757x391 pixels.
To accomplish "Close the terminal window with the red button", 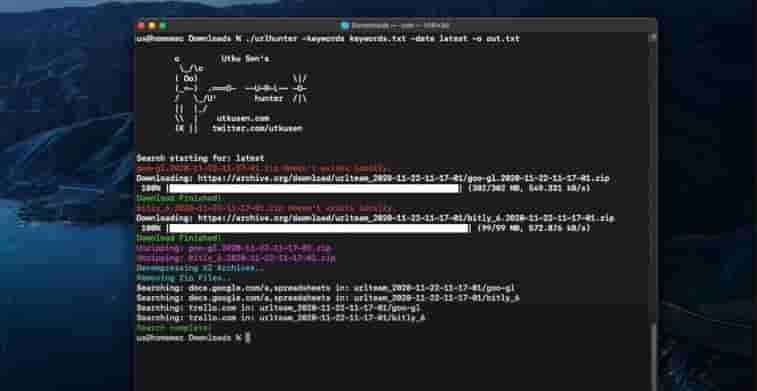I will [x=141, y=26].
